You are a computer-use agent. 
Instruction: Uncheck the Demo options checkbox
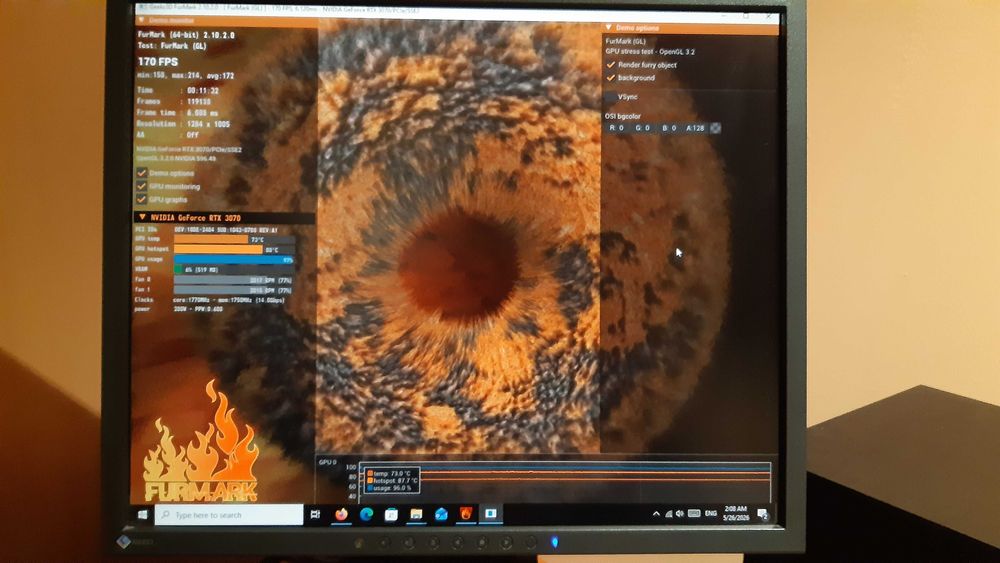[142, 173]
